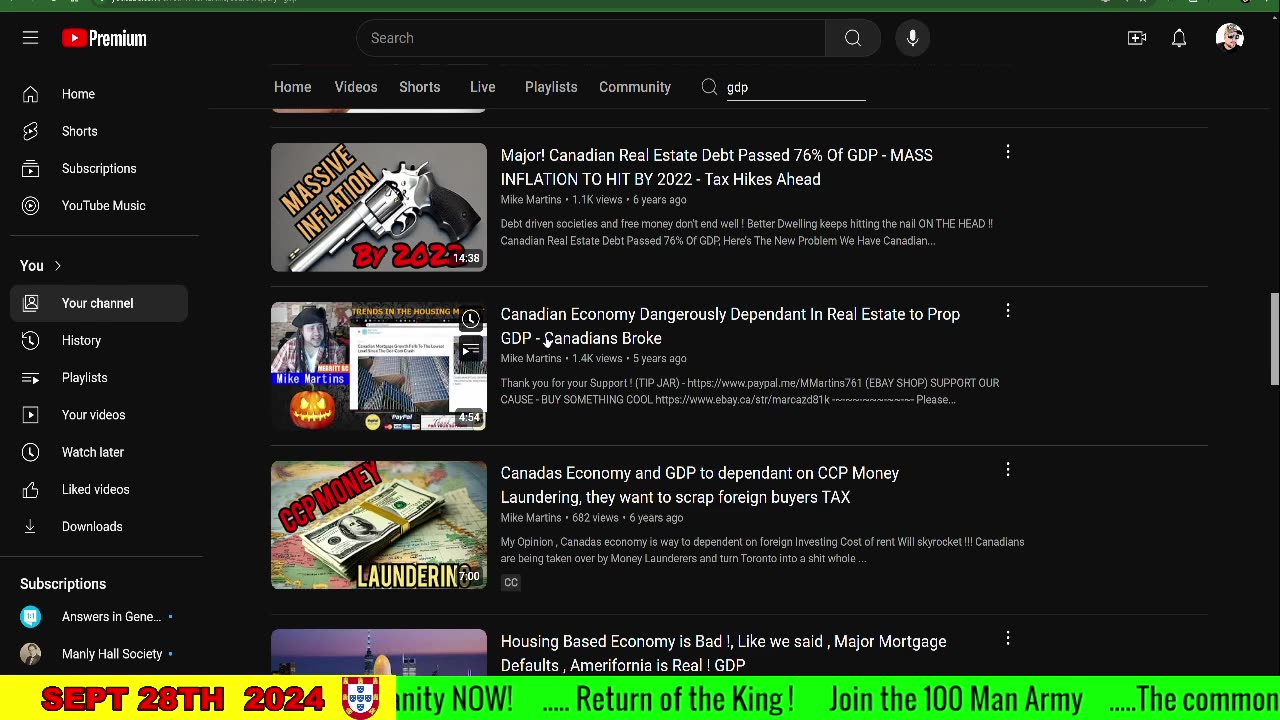Click the 1.4K views • 5 years ago text
The height and width of the screenshot is (720, 1280).
tap(629, 359)
